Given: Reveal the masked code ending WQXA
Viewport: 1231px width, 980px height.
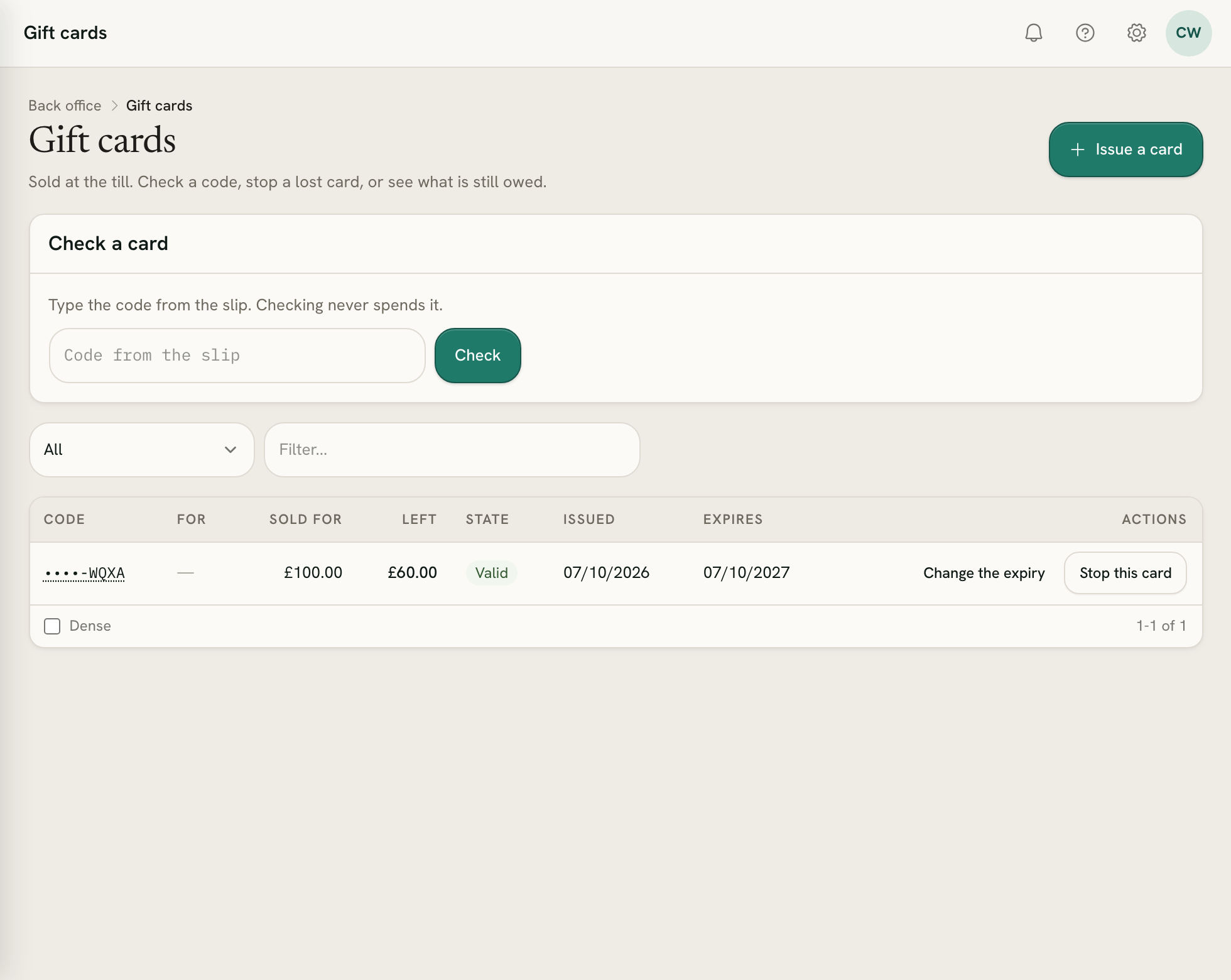Looking at the screenshot, I should (84, 573).
